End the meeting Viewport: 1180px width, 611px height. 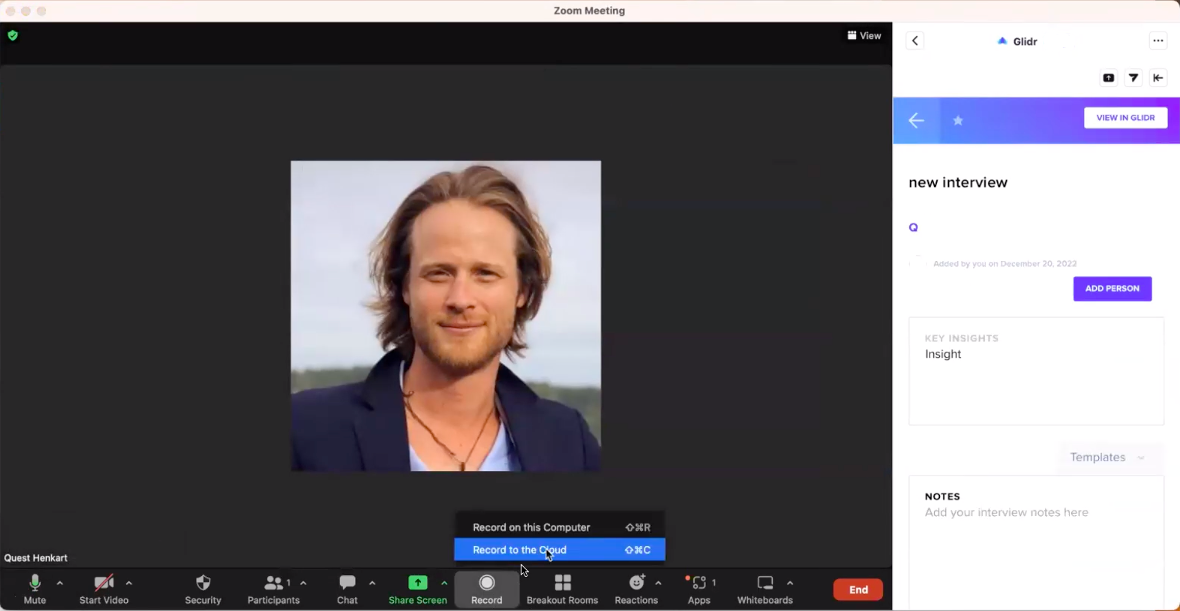pos(858,590)
